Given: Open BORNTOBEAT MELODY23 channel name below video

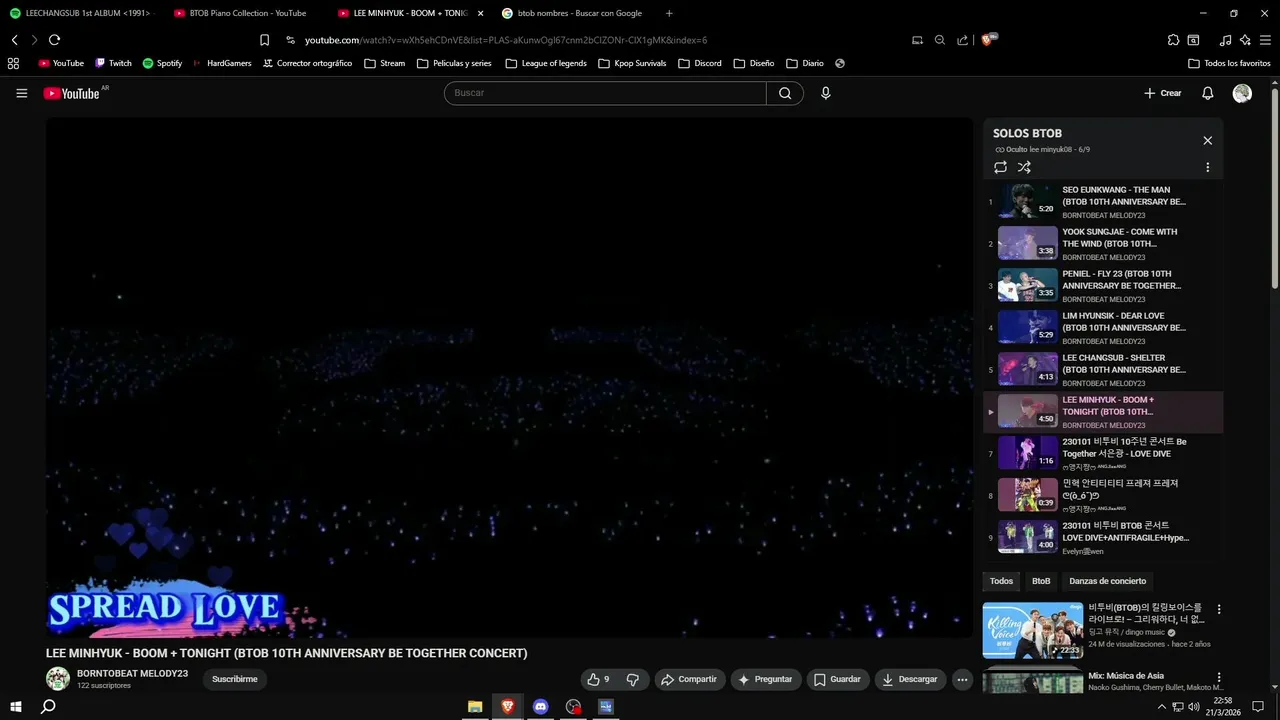Looking at the screenshot, I should point(132,673).
